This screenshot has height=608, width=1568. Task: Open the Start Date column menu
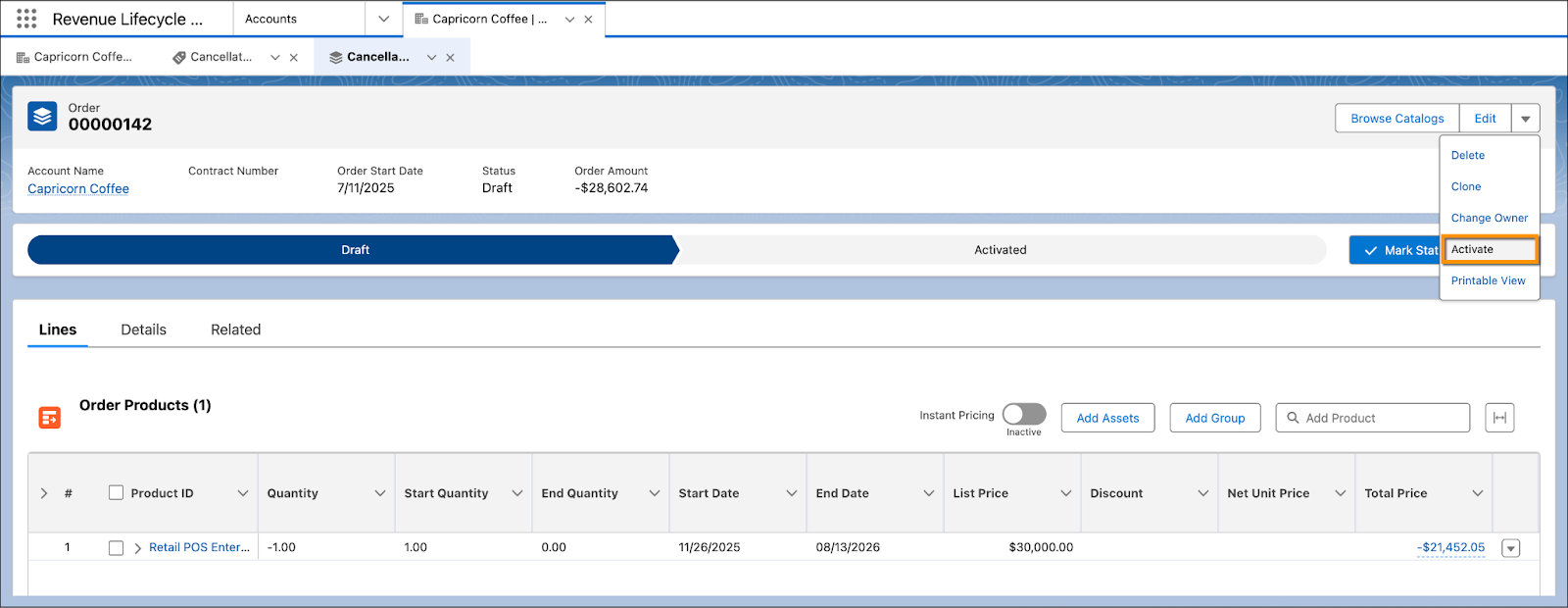coord(792,493)
